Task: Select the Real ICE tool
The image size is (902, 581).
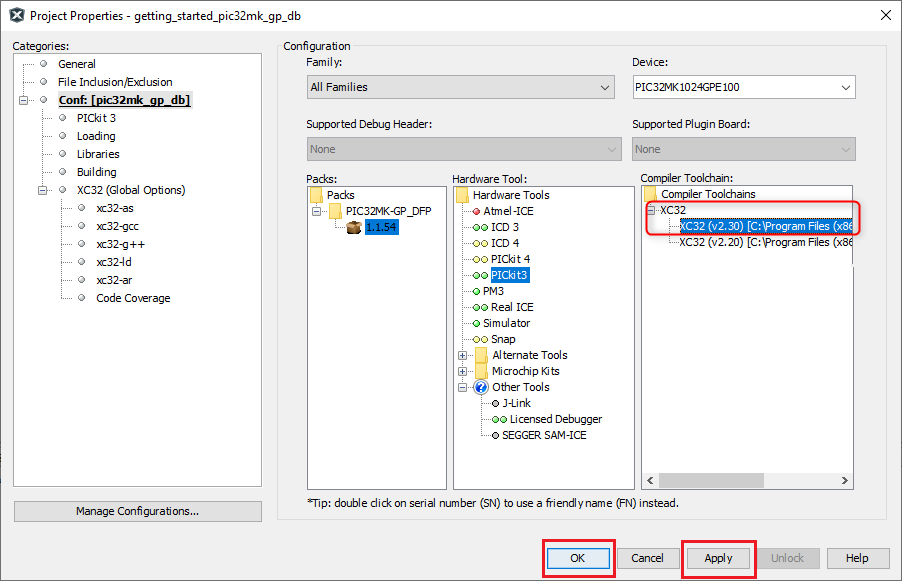Action: click(511, 307)
